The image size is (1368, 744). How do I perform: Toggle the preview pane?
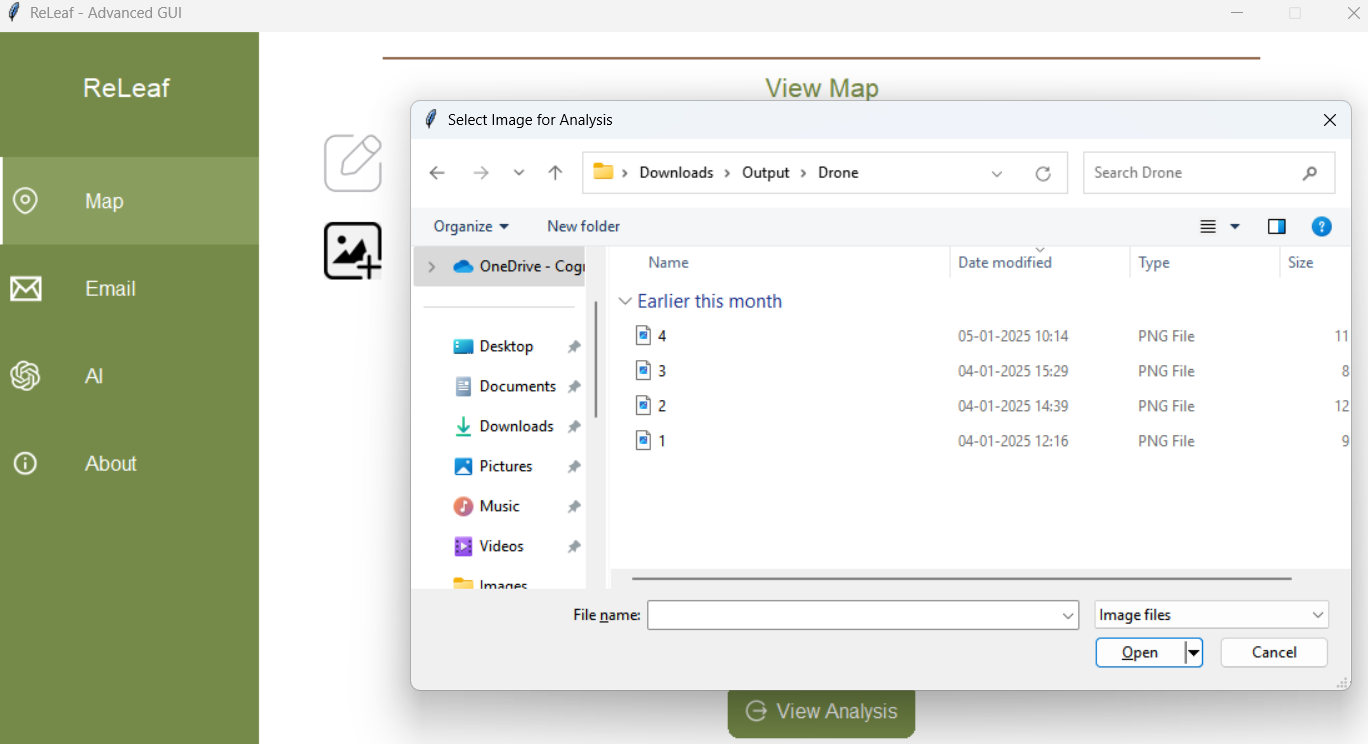point(1277,227)
